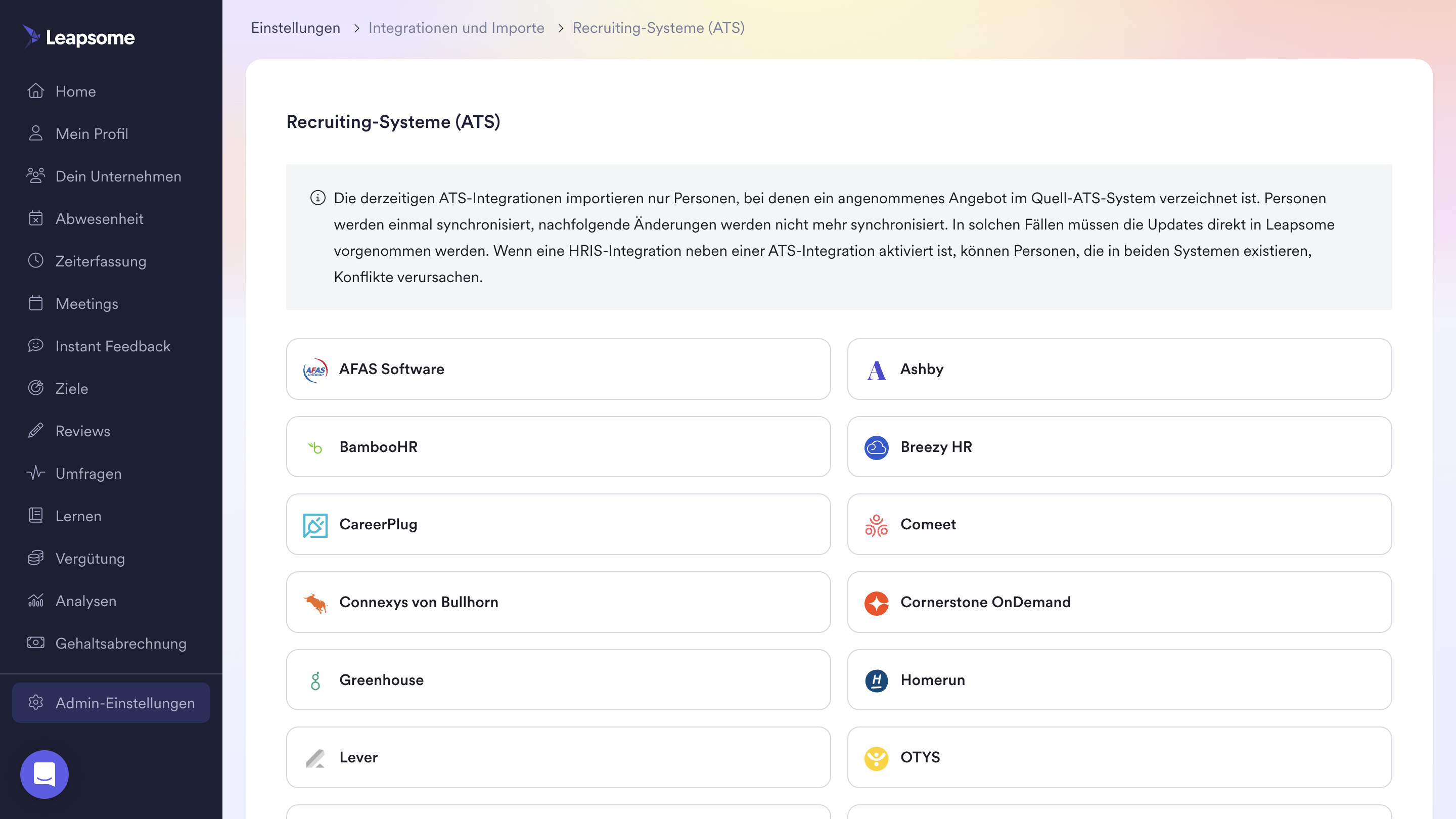This screenshot has height=819, width=1456.
Task: Open the Lever integration card
Action: point(559,757)
